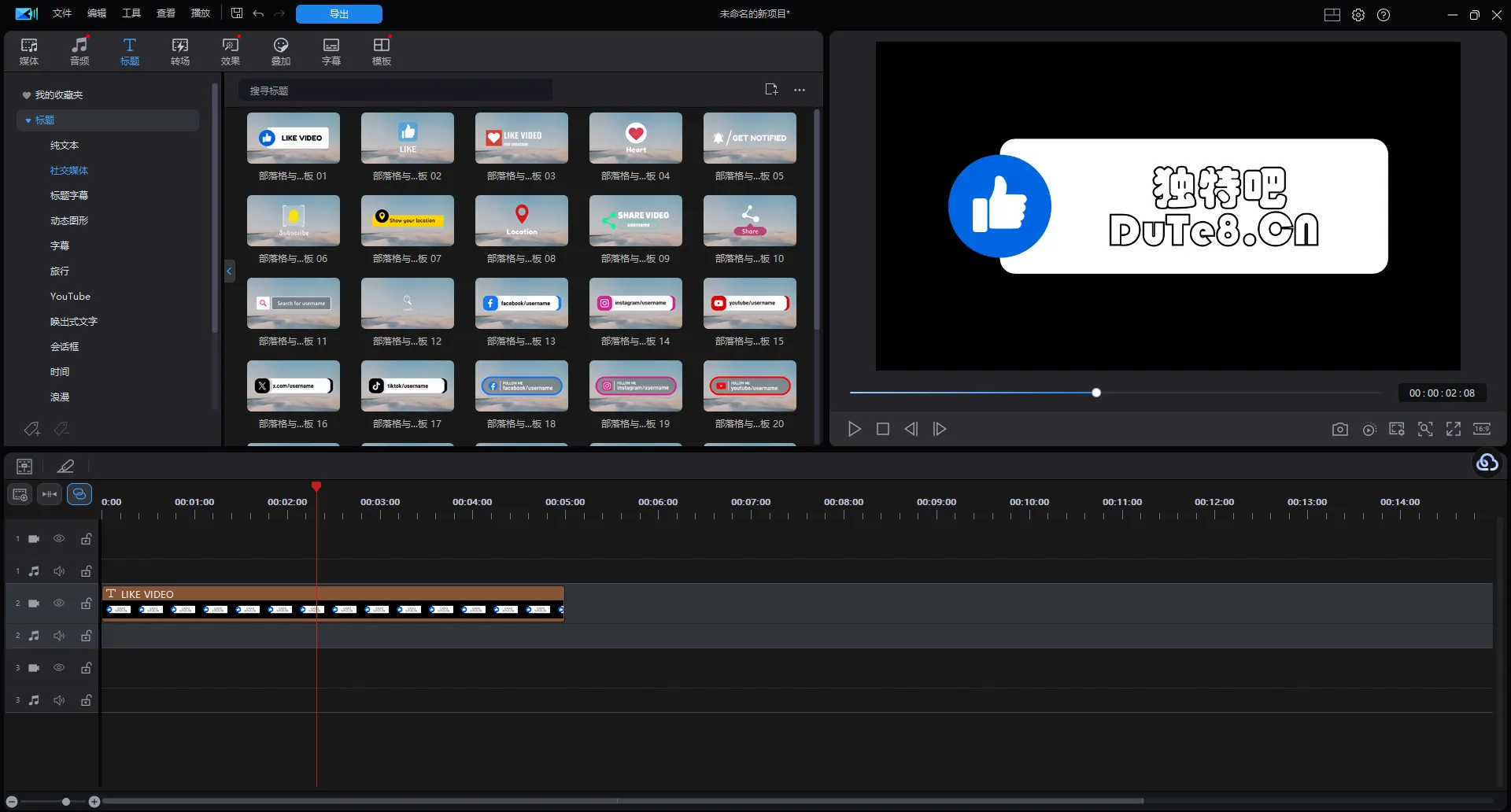
Task: Lock video track 1
Action: 87,539
